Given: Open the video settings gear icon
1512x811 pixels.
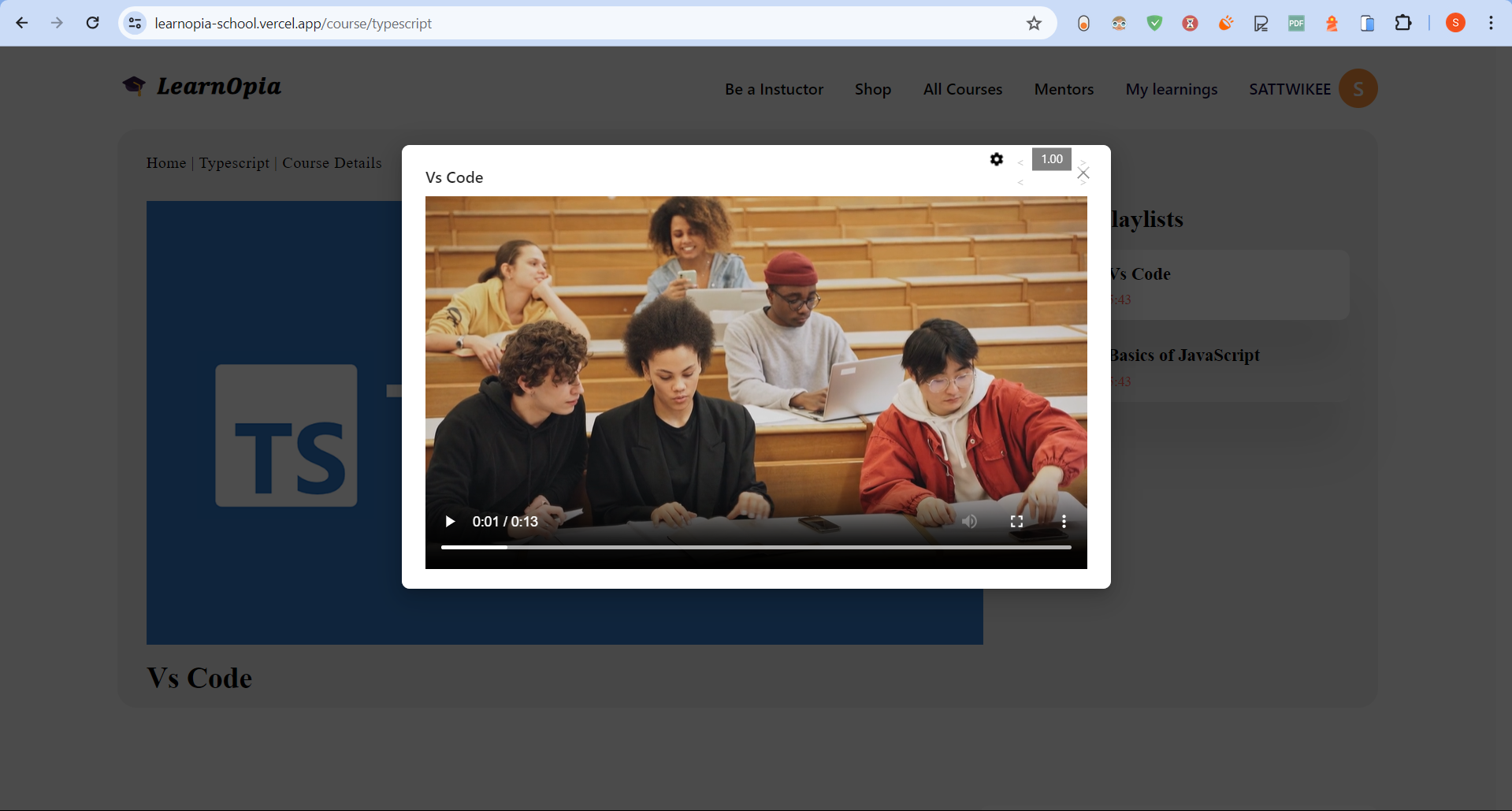Looking at the screenshot, I should pyautogui.click(x=997, y=159).
